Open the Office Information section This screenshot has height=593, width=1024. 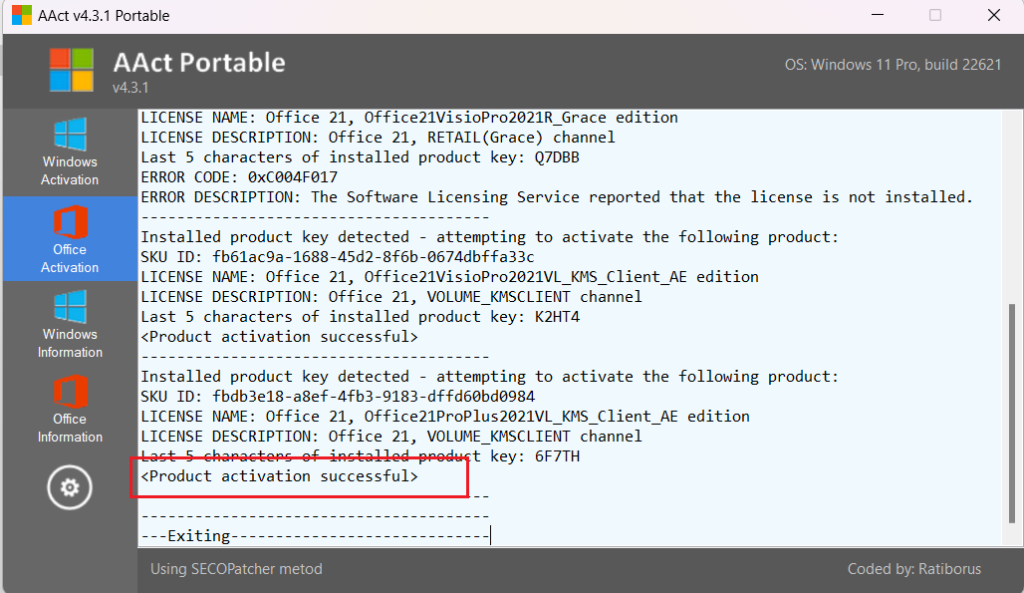tap(70, 409)
